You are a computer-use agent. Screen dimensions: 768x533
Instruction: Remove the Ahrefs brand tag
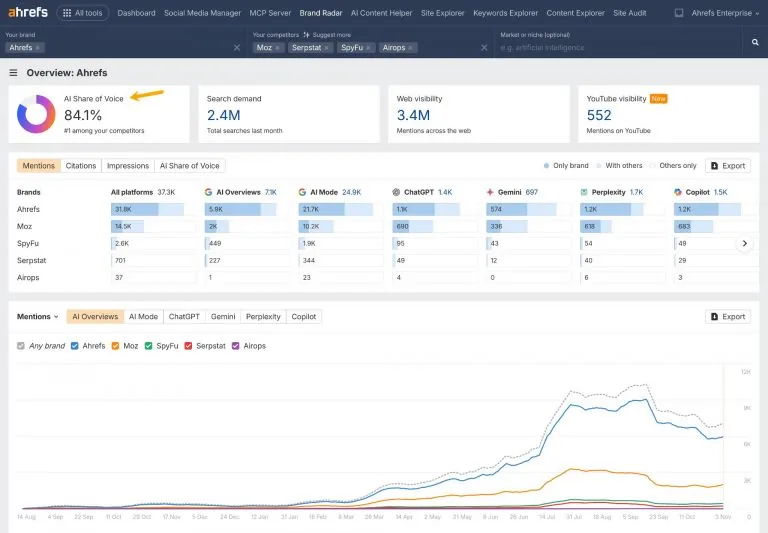point(38,48)
